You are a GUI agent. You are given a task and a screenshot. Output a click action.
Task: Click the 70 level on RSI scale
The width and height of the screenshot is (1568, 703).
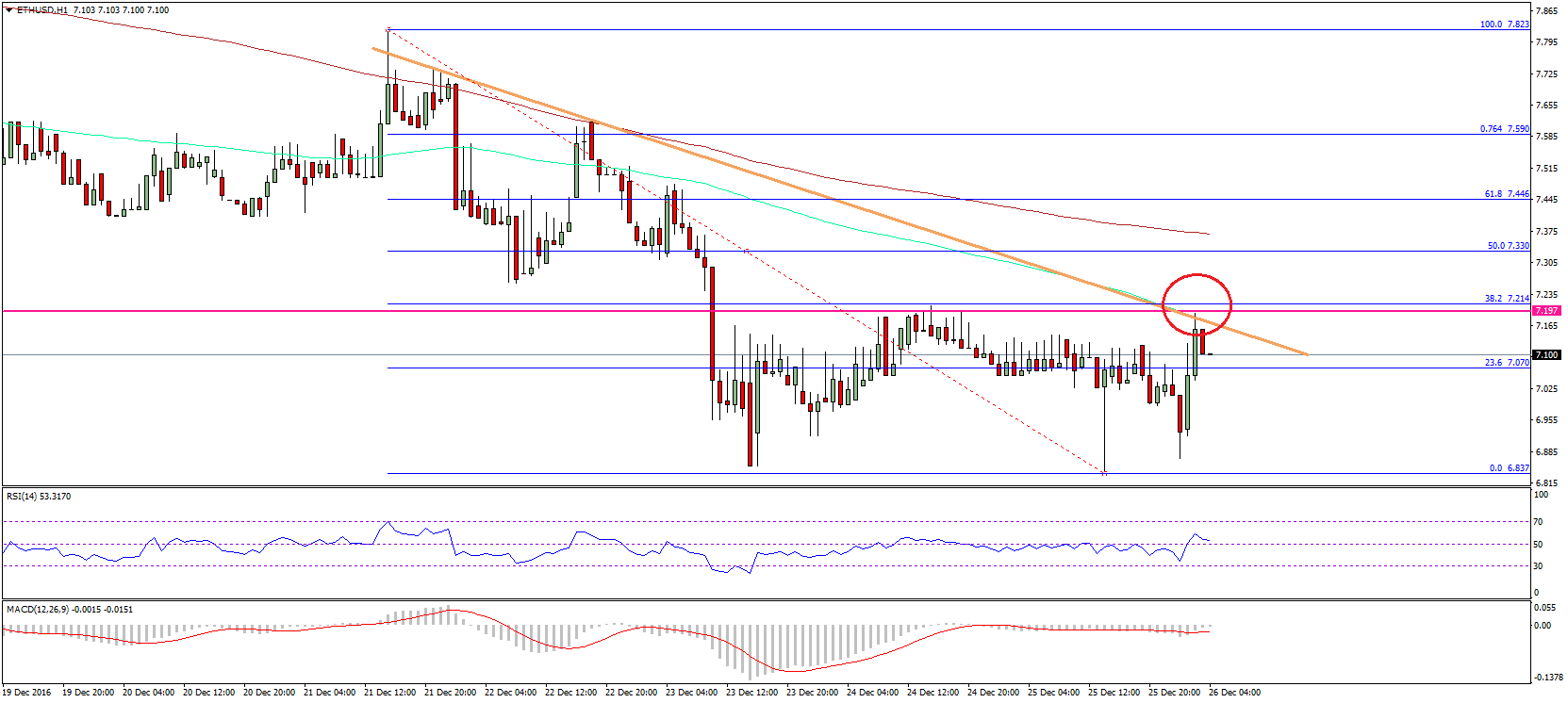[x=1539, y=522]
